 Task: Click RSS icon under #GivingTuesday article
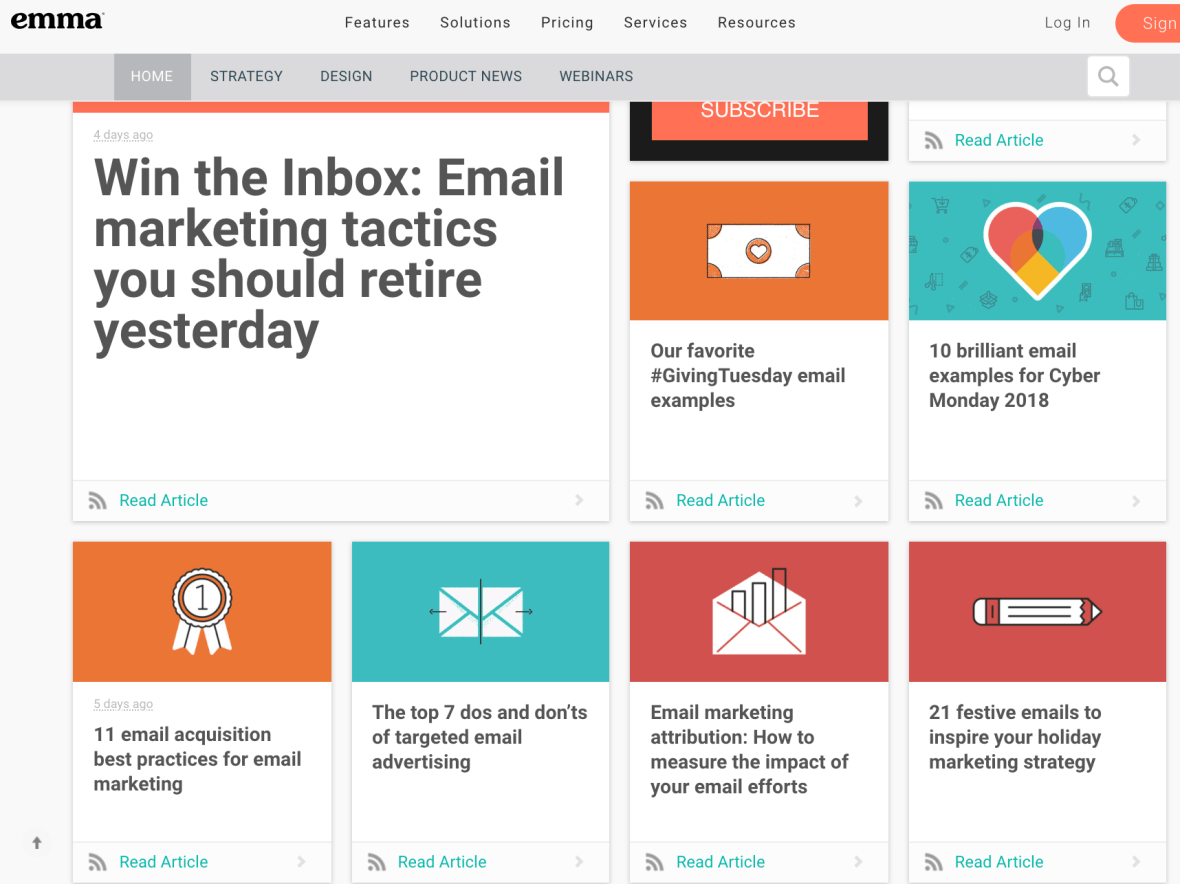(654, 501)
